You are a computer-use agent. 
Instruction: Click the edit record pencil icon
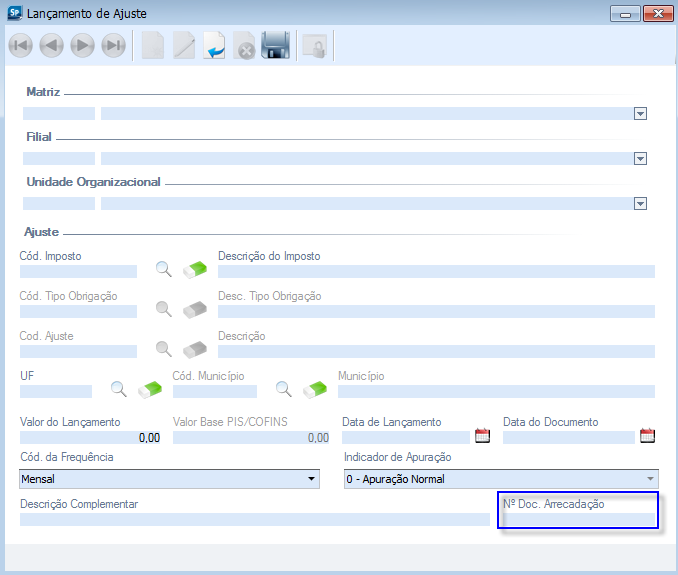(x=184, y=45)
